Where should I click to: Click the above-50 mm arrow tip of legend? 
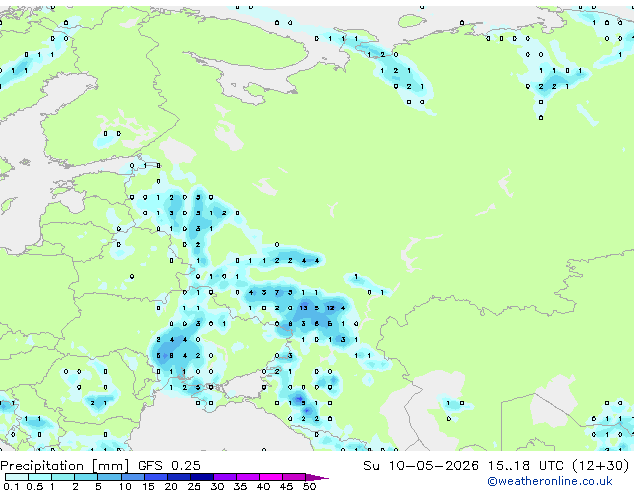pyautogui.click(x=317, y=478)
